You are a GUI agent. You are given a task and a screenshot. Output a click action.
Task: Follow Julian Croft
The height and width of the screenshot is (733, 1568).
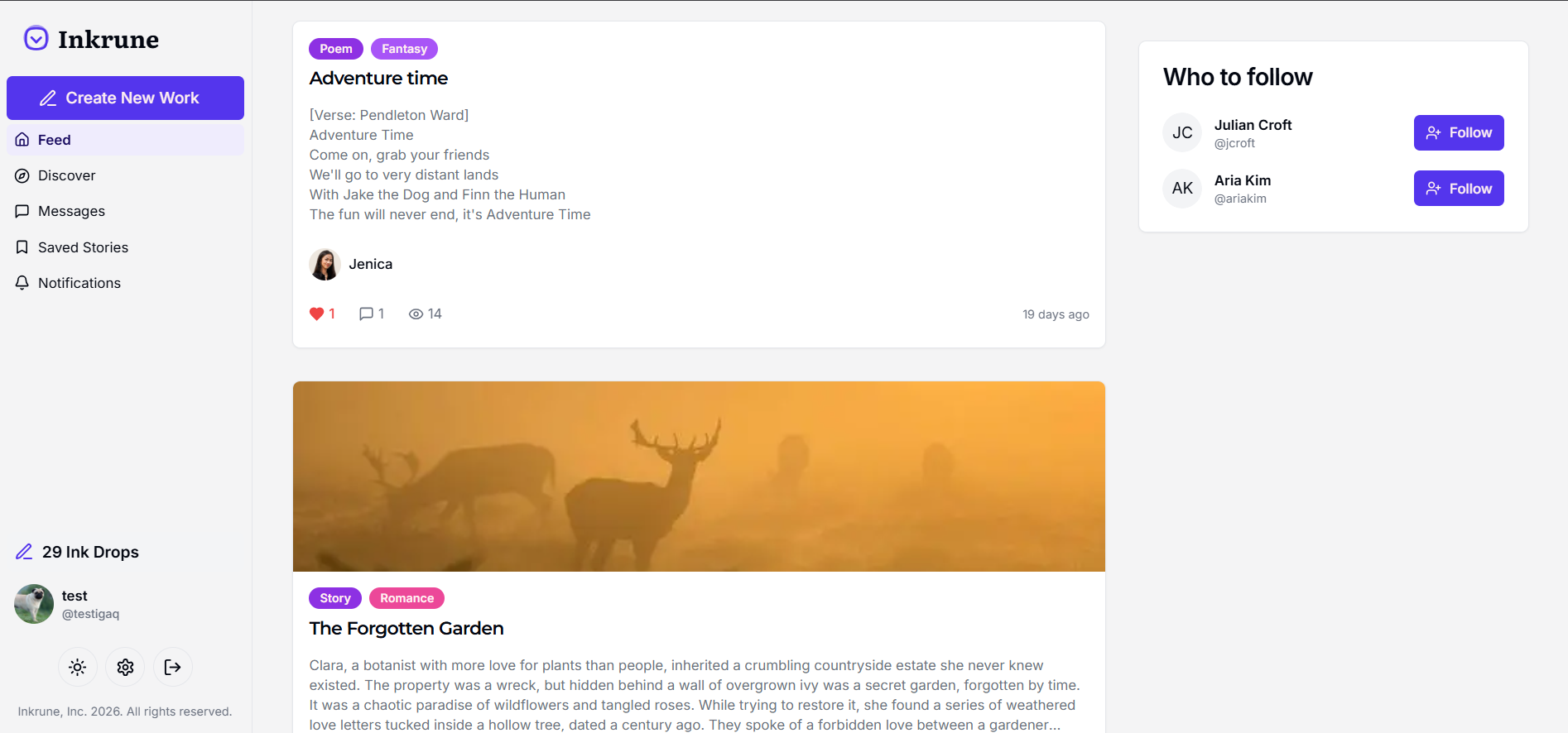point(1459,132)
